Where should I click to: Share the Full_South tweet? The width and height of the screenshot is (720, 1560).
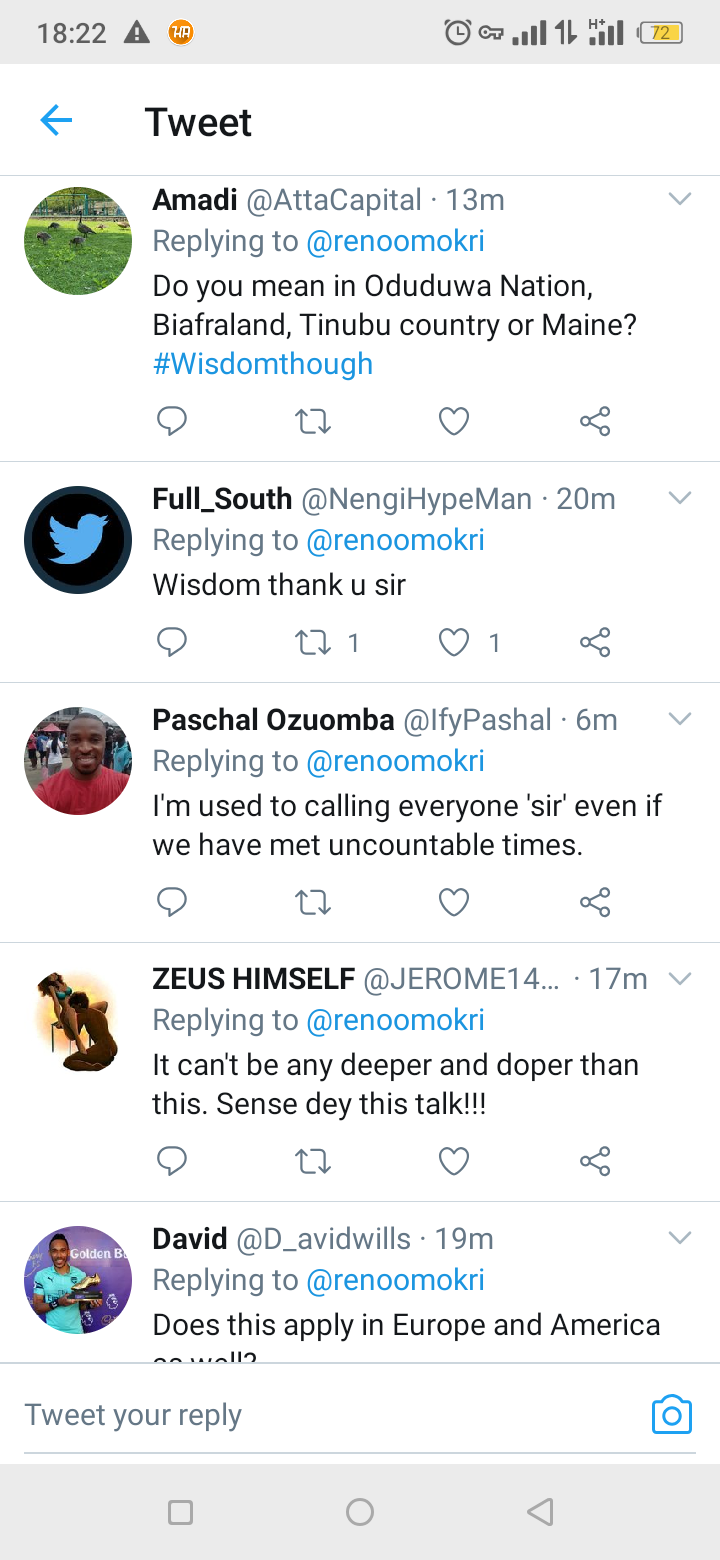[x=595, y=642]
